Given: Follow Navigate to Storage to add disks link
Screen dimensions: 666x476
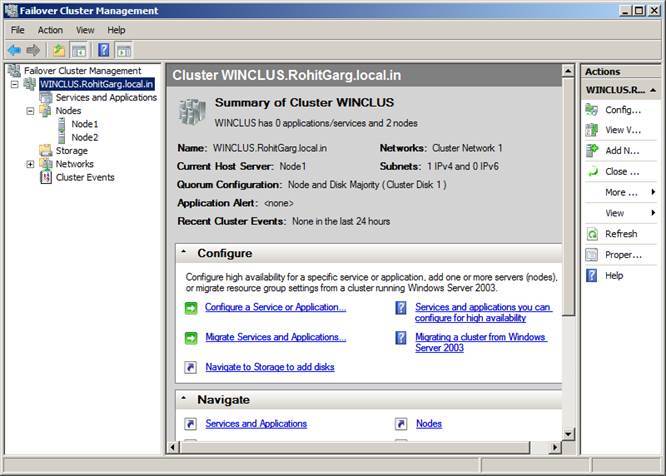Looking at the screenshot, I should tap(270, 367).
